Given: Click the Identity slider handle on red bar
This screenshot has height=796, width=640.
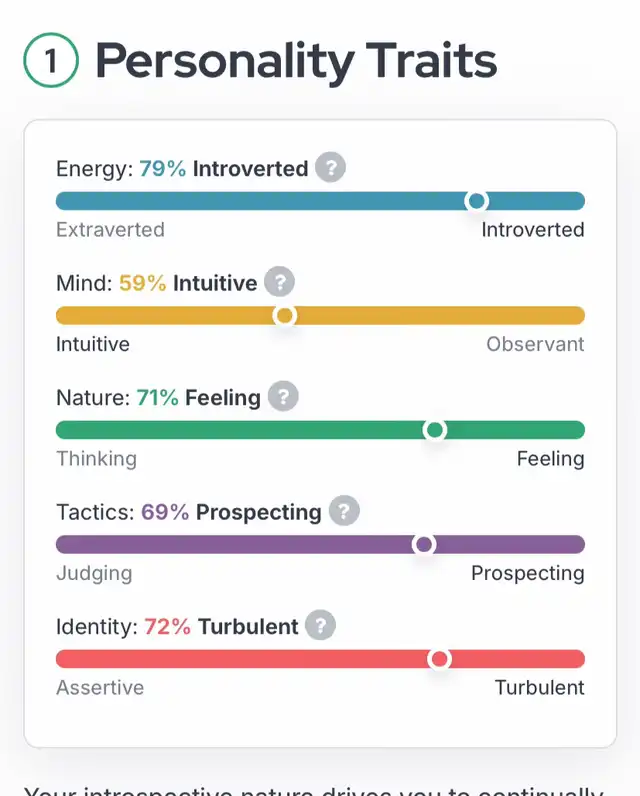Looking at the screenshot, I should [x=439, y=659].
